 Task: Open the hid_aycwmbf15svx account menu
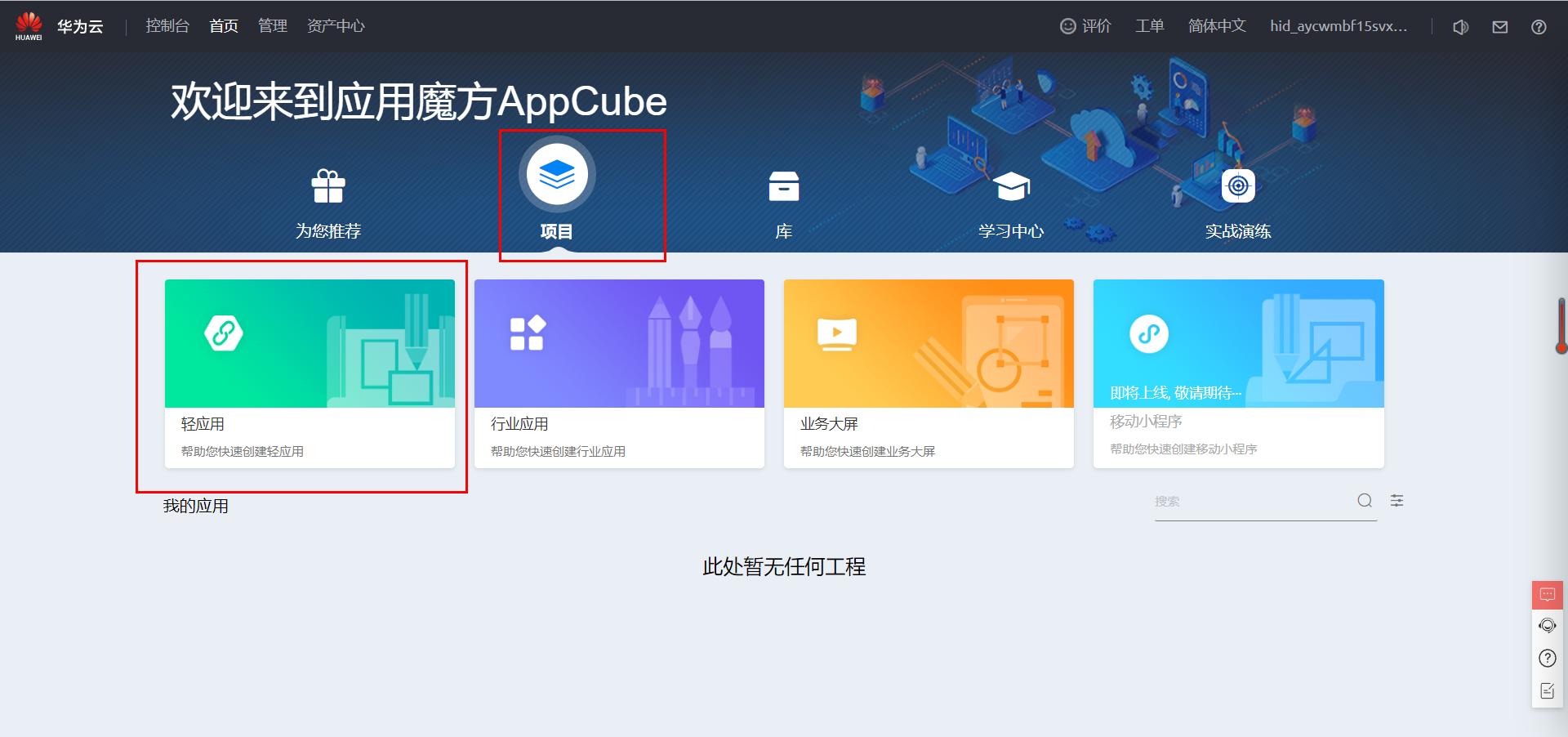pos(1339,26)
